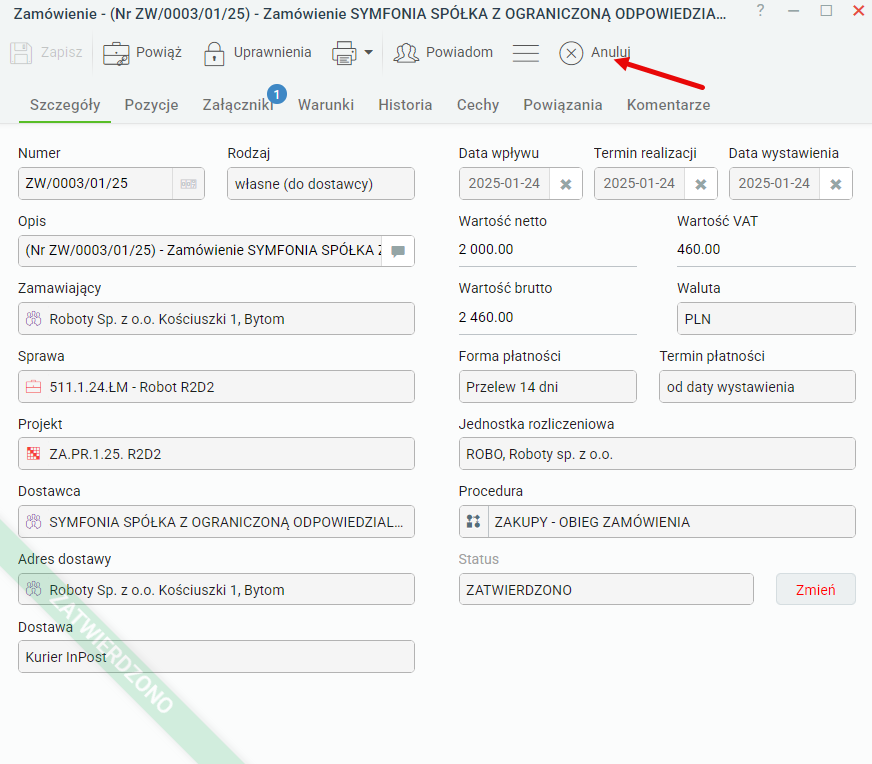Open the Waluta field PLN
Screen dimensions: 872x764
766,319
